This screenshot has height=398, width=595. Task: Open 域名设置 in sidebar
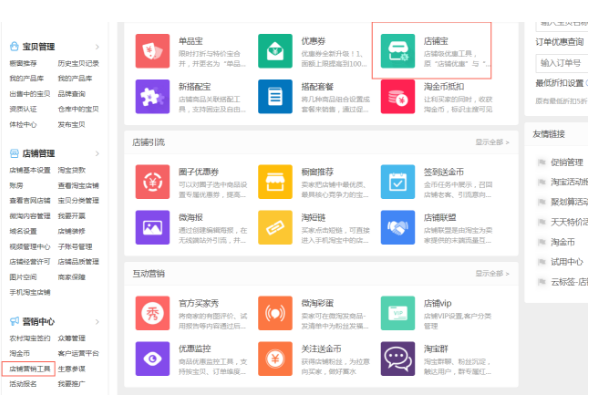click(23, 231)
